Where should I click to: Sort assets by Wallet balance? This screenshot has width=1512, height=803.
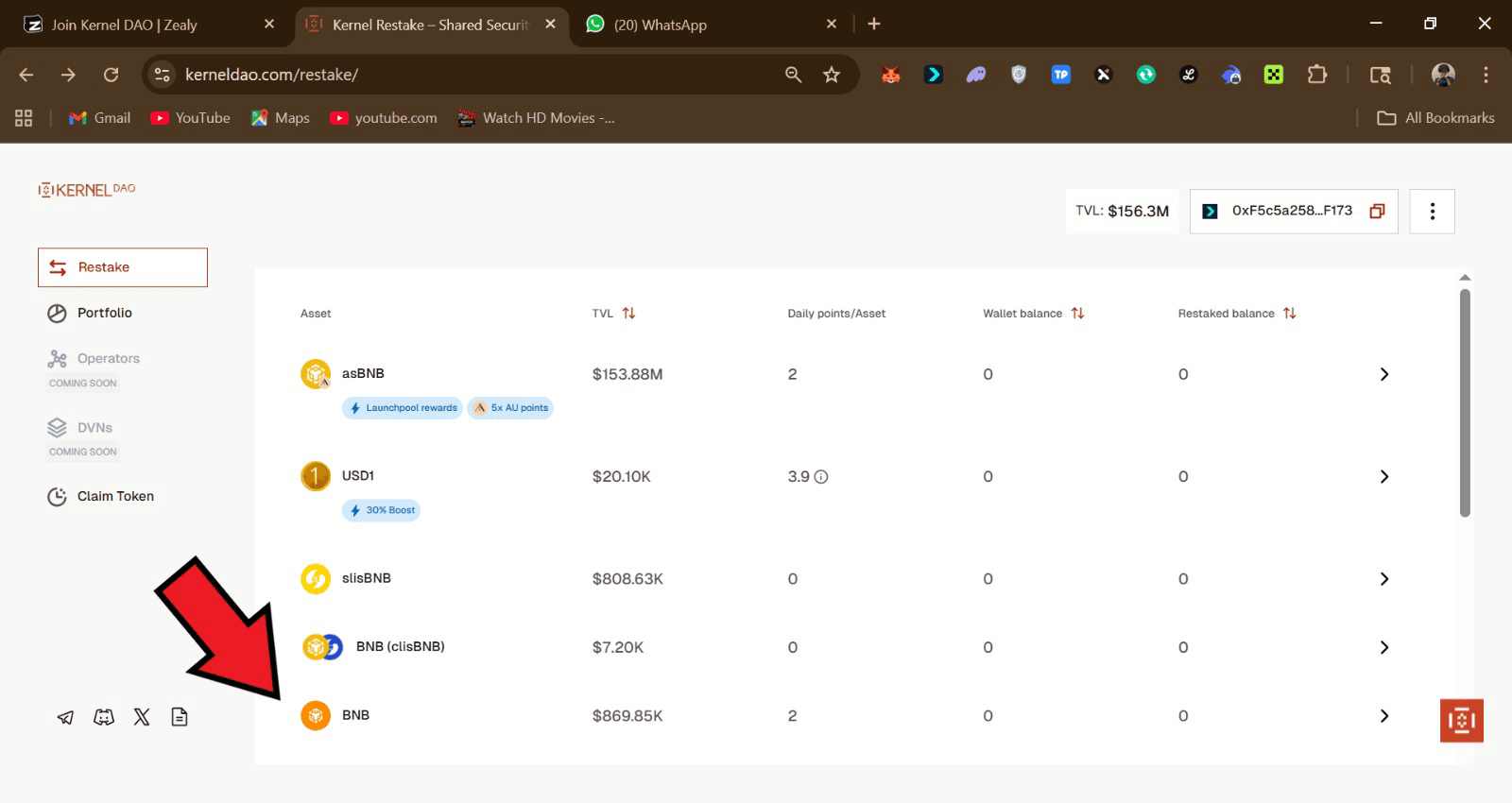coord(1077,314)
